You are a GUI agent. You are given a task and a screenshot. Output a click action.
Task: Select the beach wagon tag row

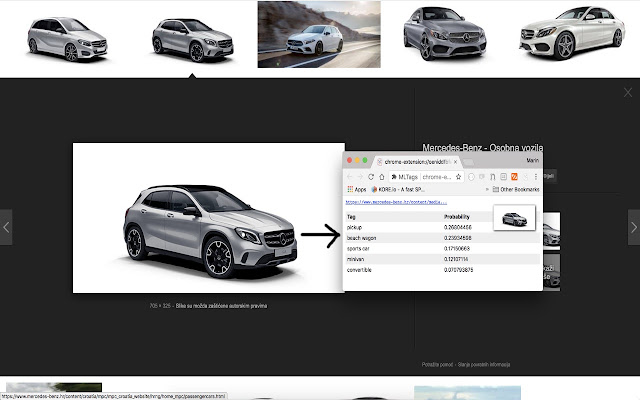442,238
